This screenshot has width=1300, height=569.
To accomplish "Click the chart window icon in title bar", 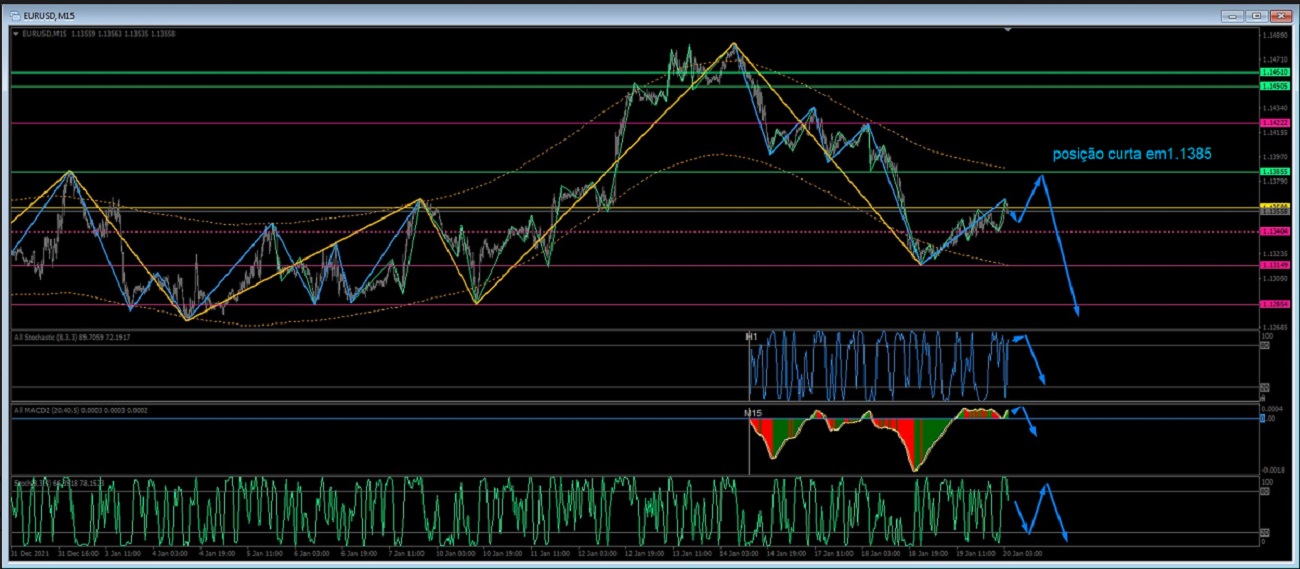I will tap(16, 16).
